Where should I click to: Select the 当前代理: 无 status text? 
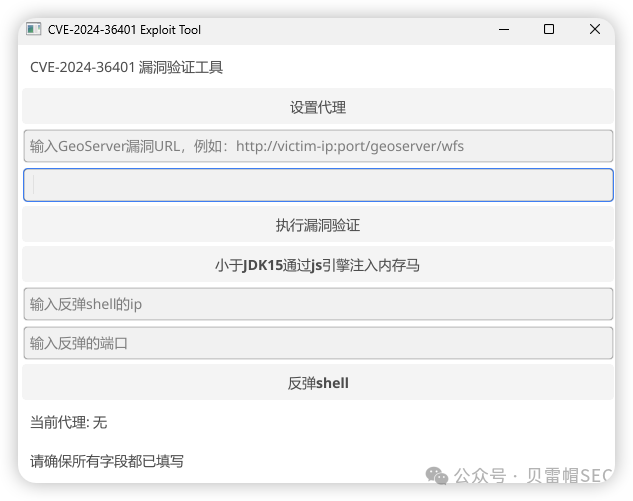coord(69,422)
